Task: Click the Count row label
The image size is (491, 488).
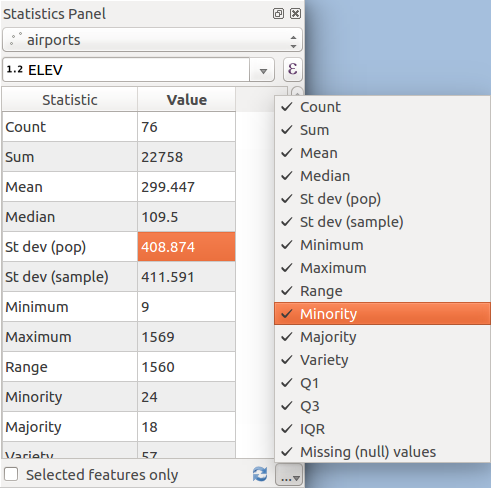Action: [x=70, y=127]
